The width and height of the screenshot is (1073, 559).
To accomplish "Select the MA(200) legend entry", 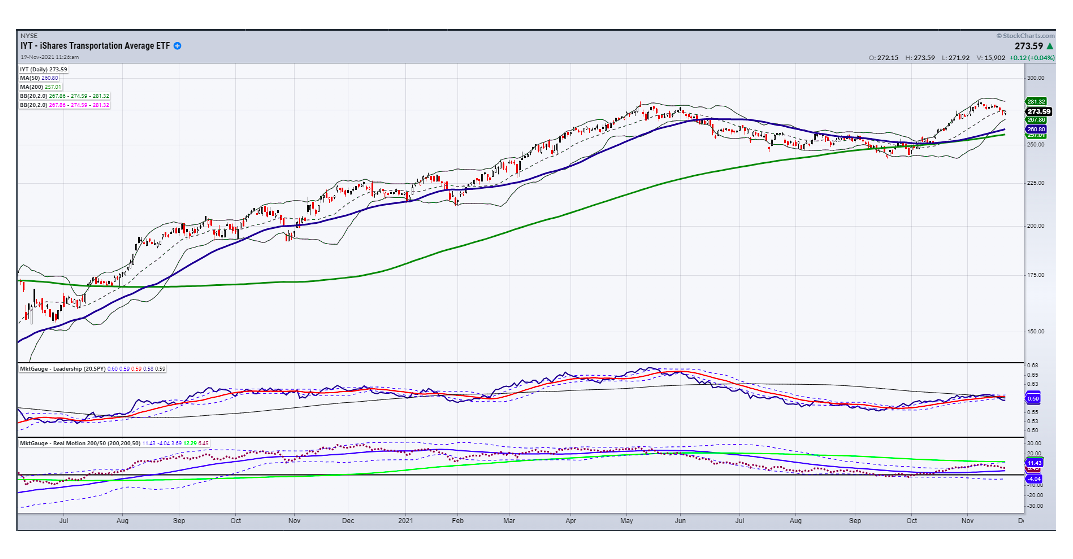I will (x=40, y=87).
